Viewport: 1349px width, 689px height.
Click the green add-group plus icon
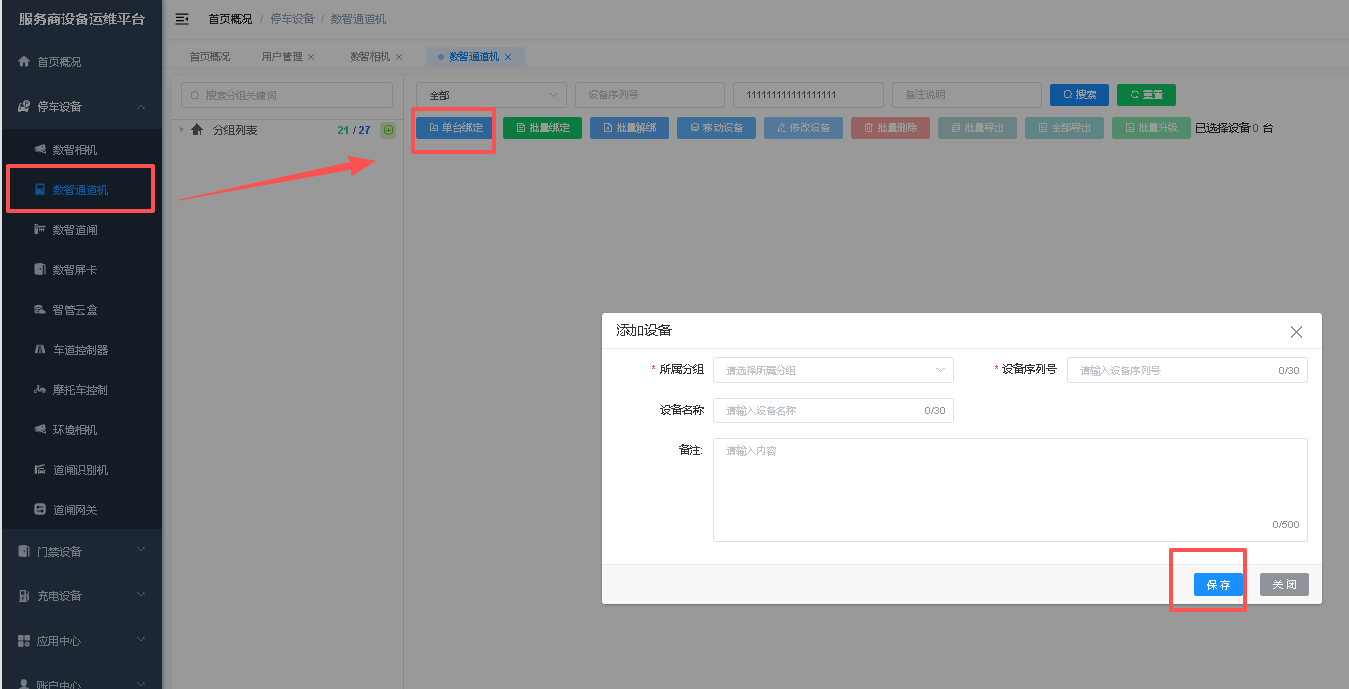pos(389,130)
